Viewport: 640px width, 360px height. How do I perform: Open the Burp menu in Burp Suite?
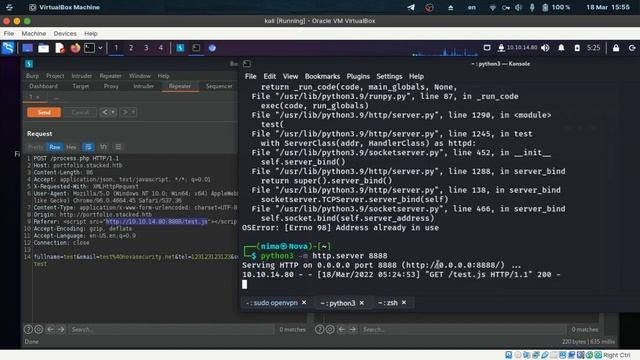(32, 76)
